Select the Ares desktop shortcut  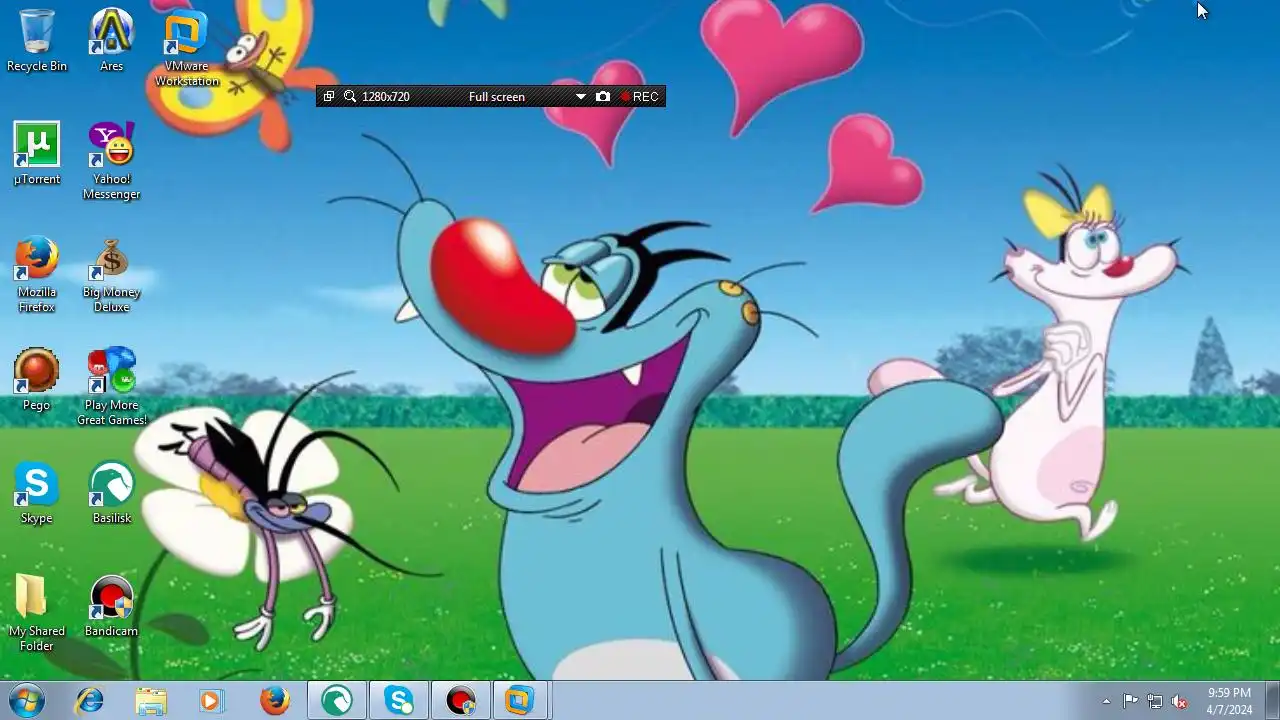[x=111, y=40]
